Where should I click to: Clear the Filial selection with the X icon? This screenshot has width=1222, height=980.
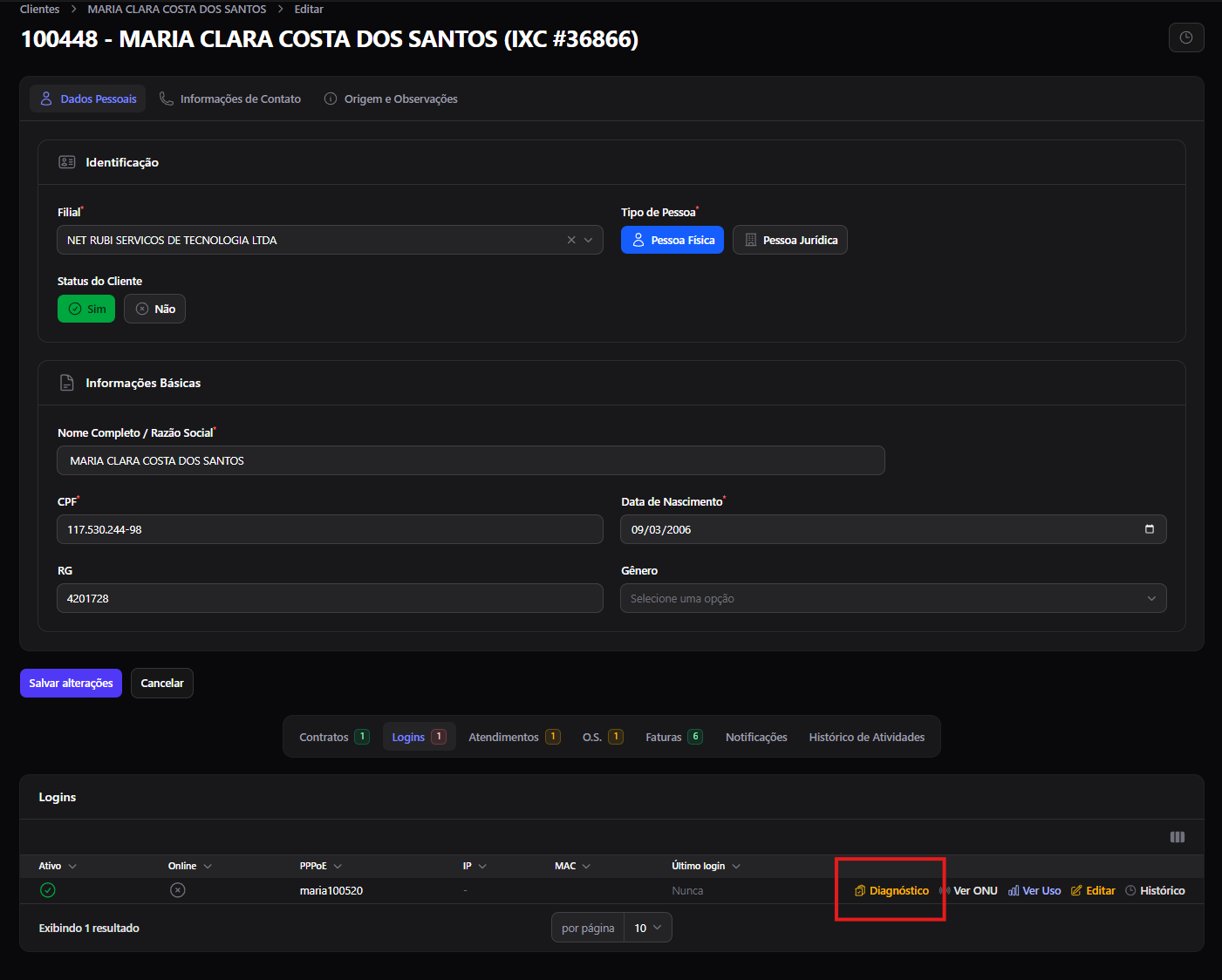tap(571, 240)
